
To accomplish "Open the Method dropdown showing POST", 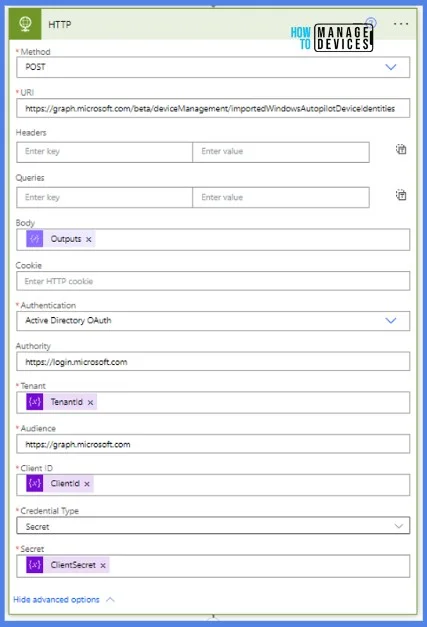I will [213, 67].
